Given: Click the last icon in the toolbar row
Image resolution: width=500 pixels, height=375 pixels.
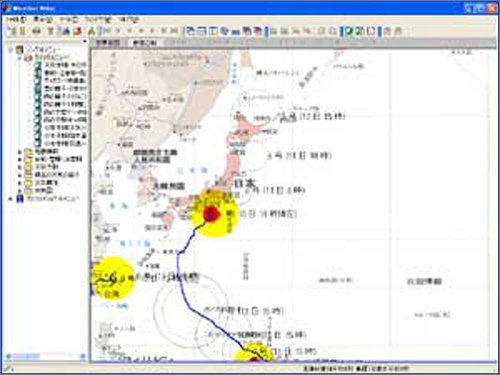Looking at the screenshot, I should 398,31.
